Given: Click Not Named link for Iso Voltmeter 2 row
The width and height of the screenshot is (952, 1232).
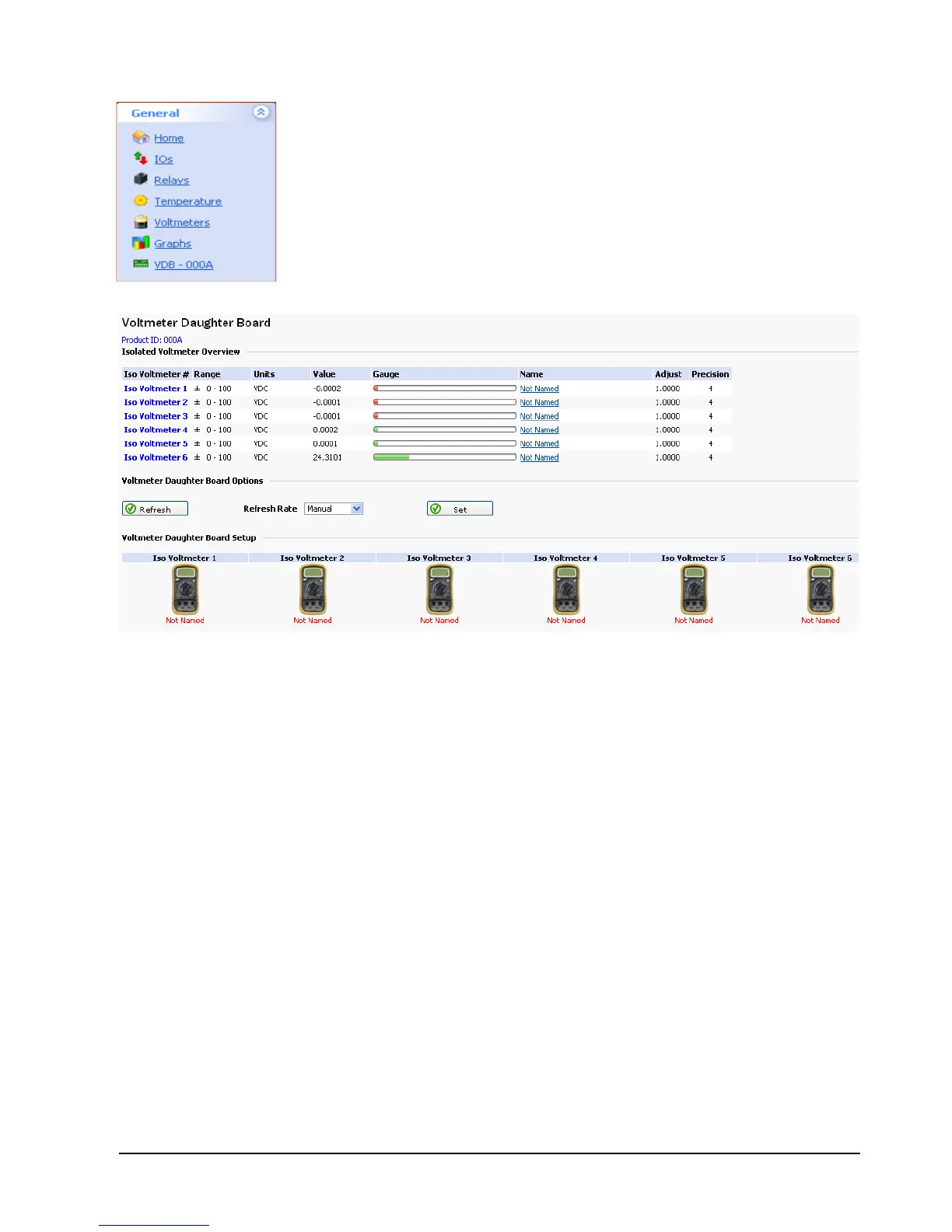Looking at the screenshot, I should 540,403.
